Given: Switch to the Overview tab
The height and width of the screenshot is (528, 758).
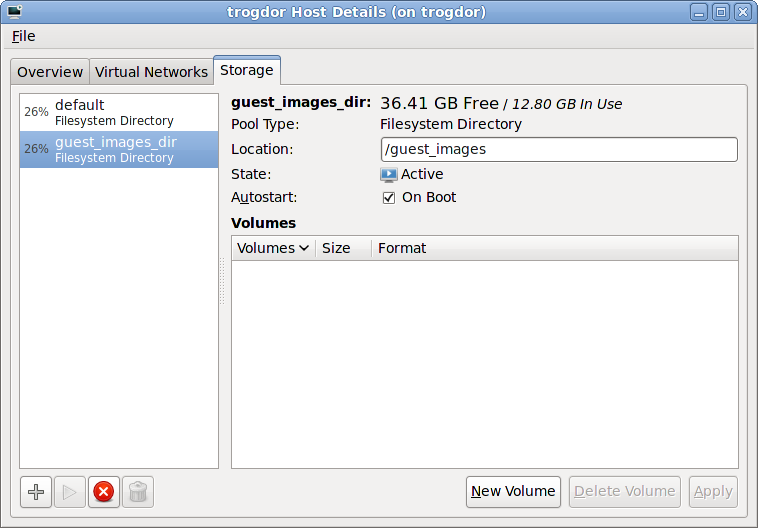Looking at the screenshot, I should click(50, 72).
